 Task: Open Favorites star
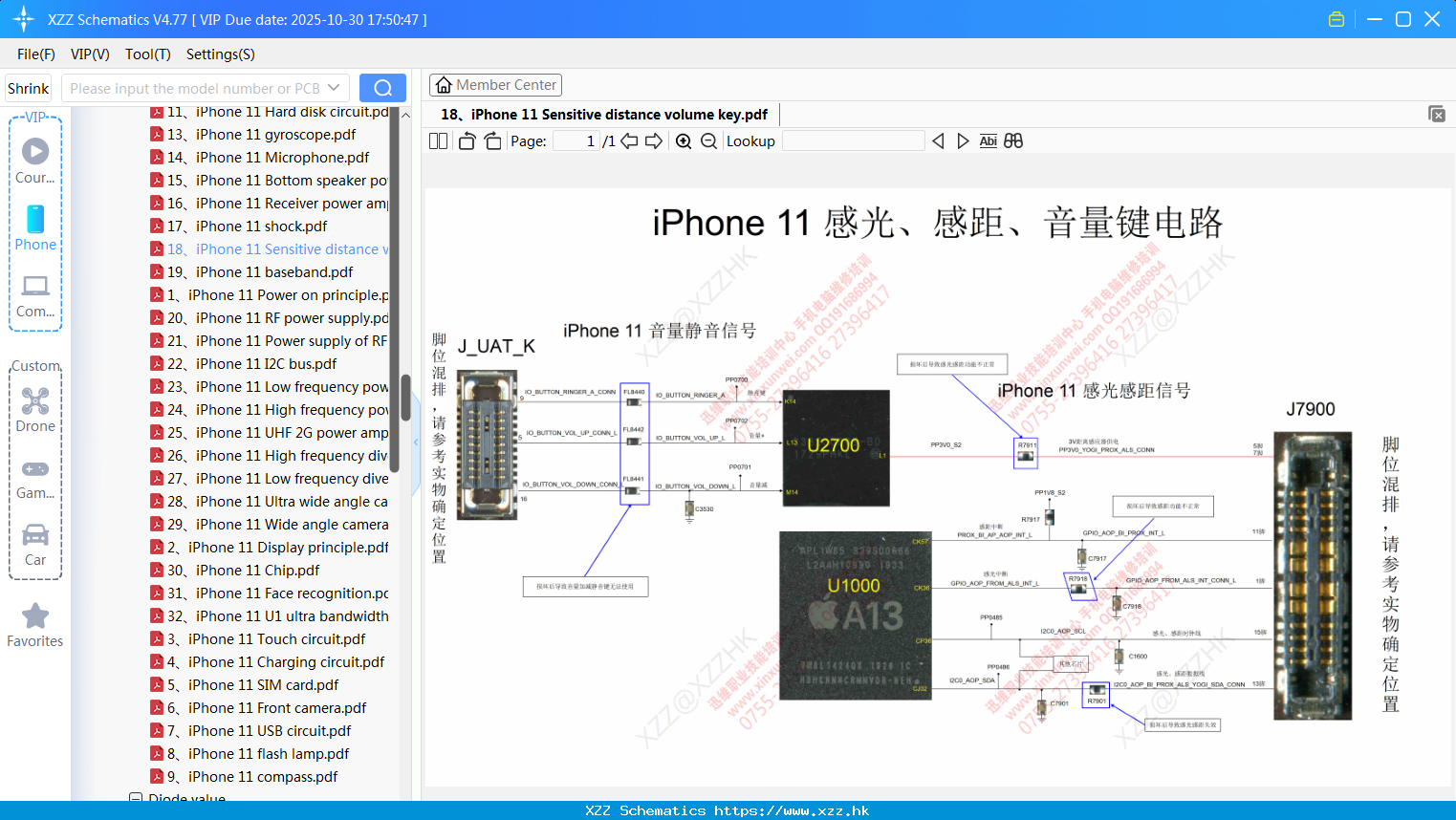35,615
